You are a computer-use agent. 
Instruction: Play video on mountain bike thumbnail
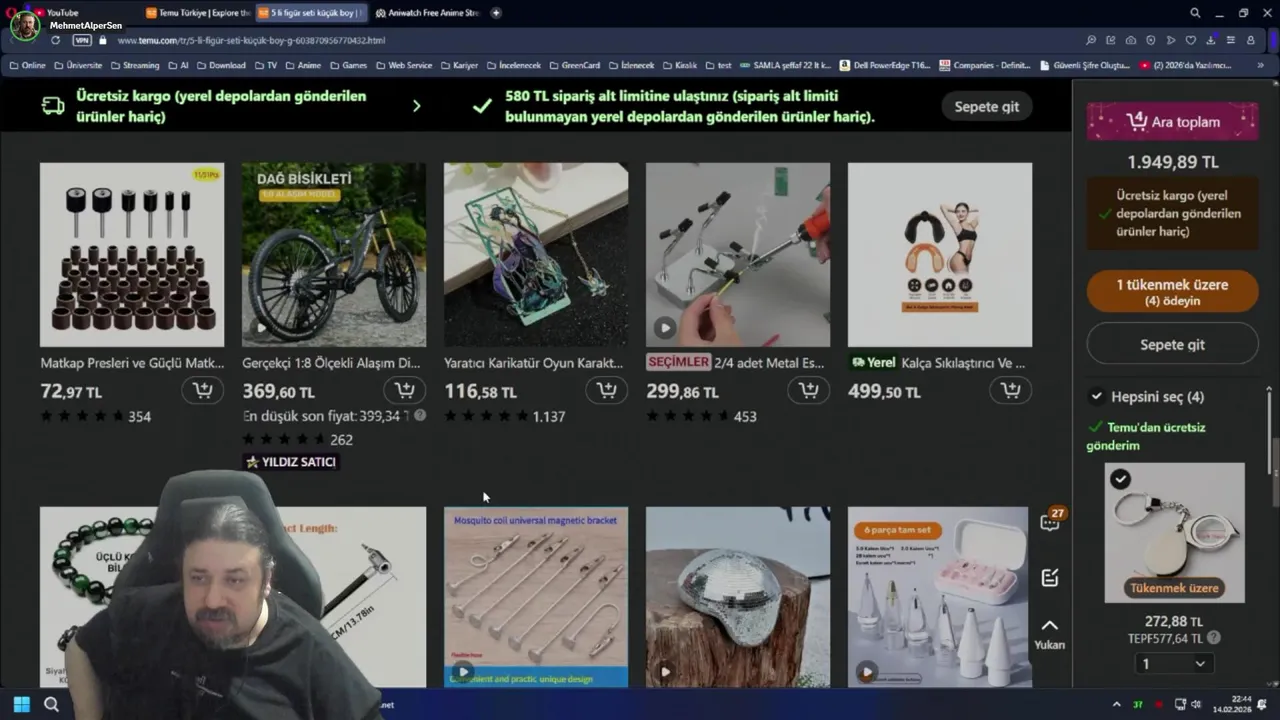261,327
